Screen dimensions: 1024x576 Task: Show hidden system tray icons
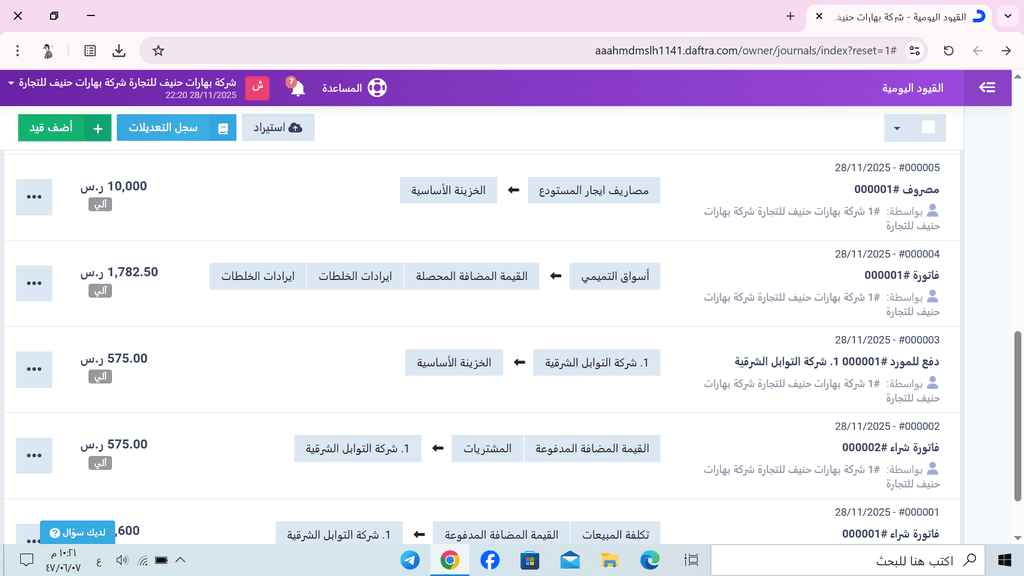coord(180,560)
